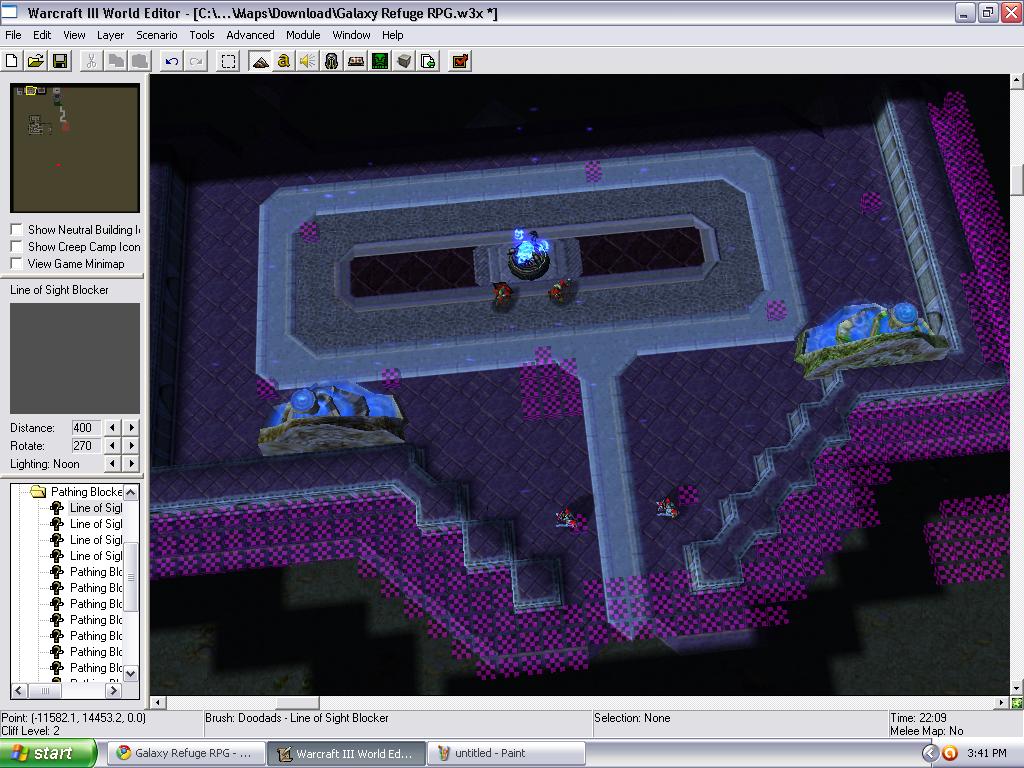
Task: Click the orange system tray icon
Action: [950, 753]
